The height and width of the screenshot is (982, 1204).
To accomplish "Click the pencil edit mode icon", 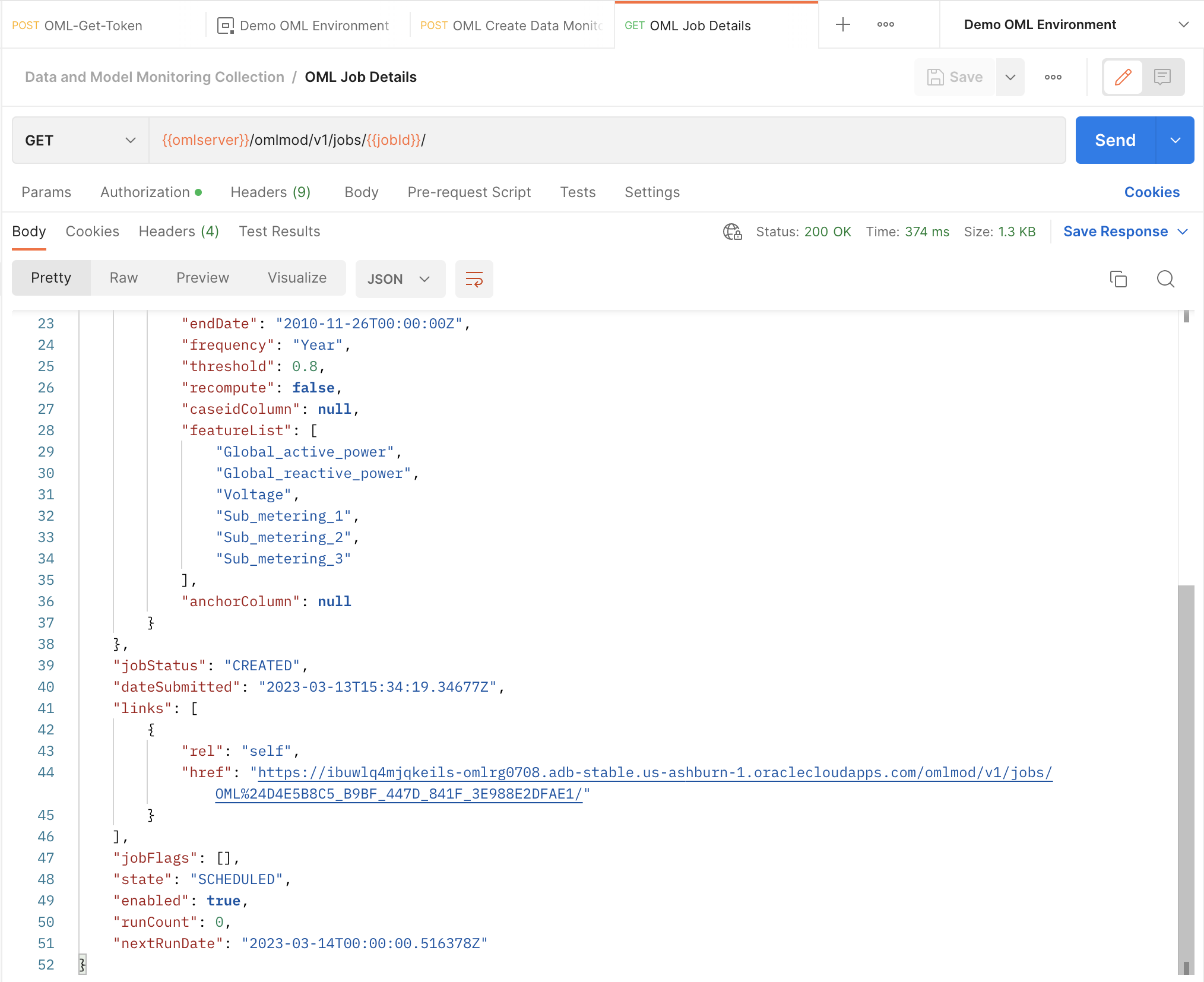I will pyautogui.click(x=1123, y=77).
